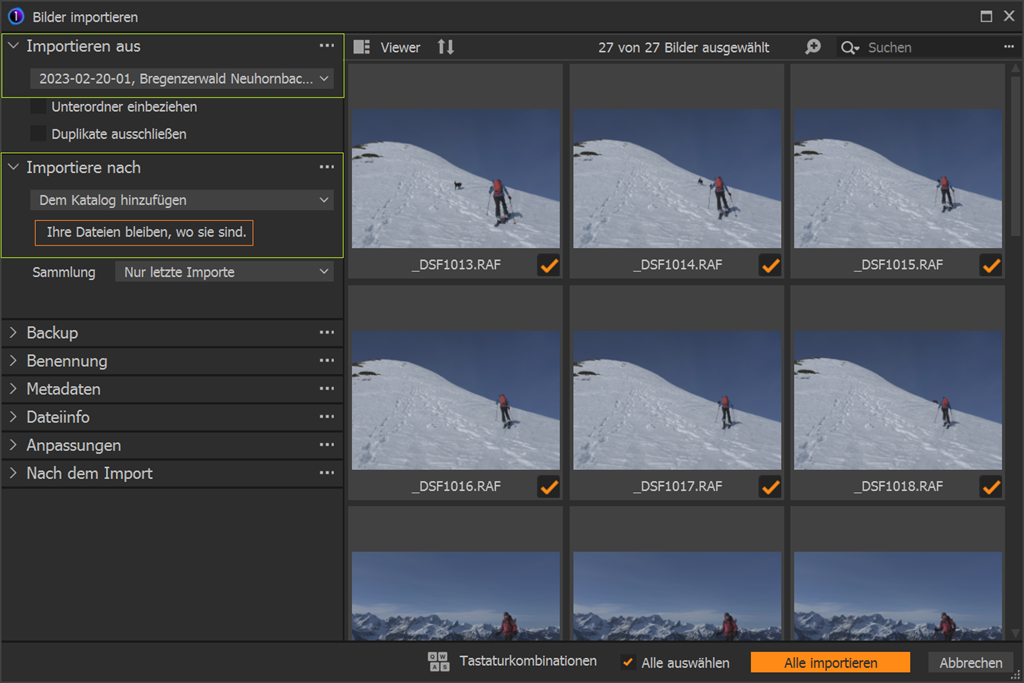Open the search options magnifier dropdown
Image resolution: width=1024 pixels, height=683 pixels.
pyautogui.click(x=850, y=48)
